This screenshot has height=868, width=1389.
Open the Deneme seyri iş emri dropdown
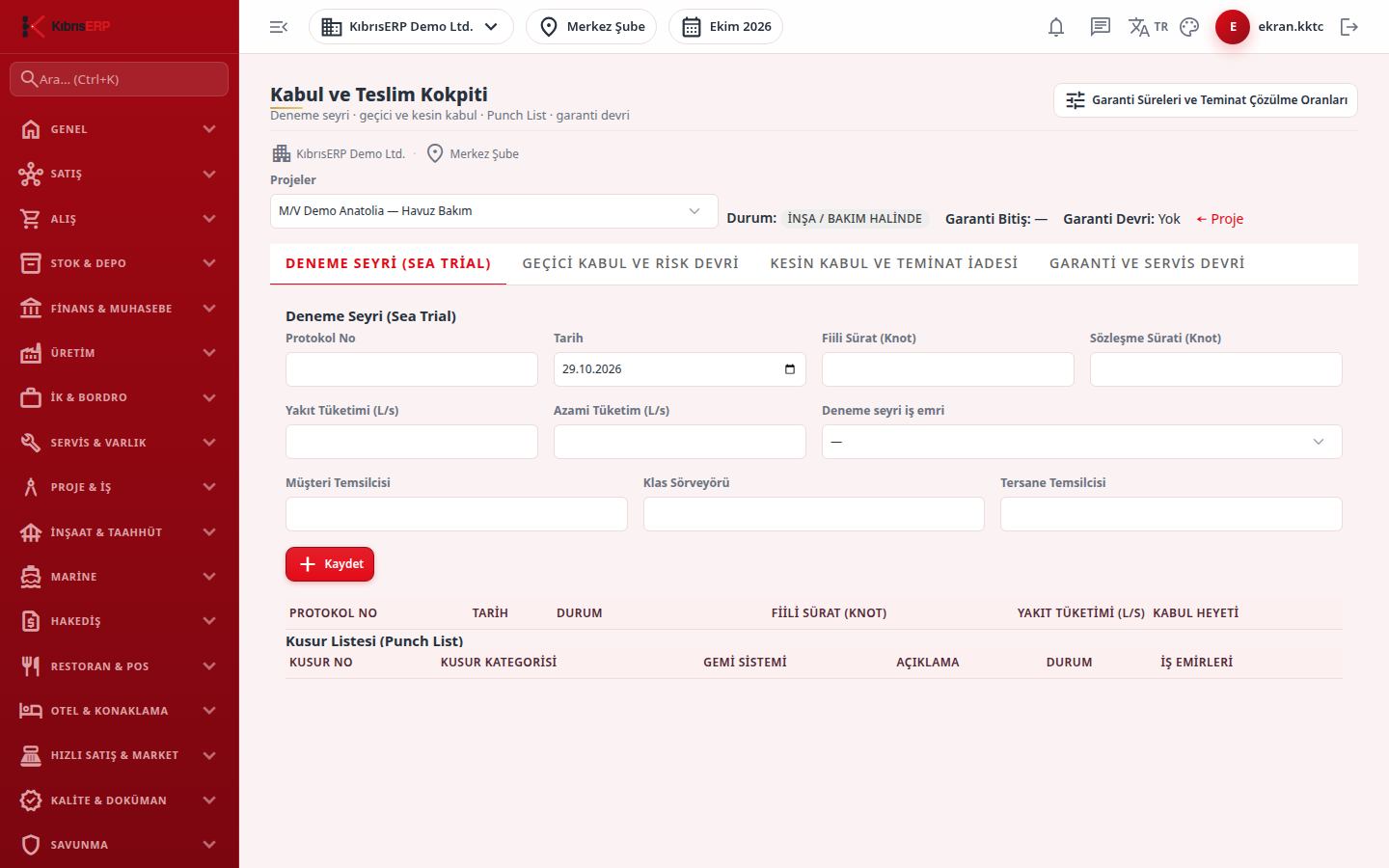1081,442
